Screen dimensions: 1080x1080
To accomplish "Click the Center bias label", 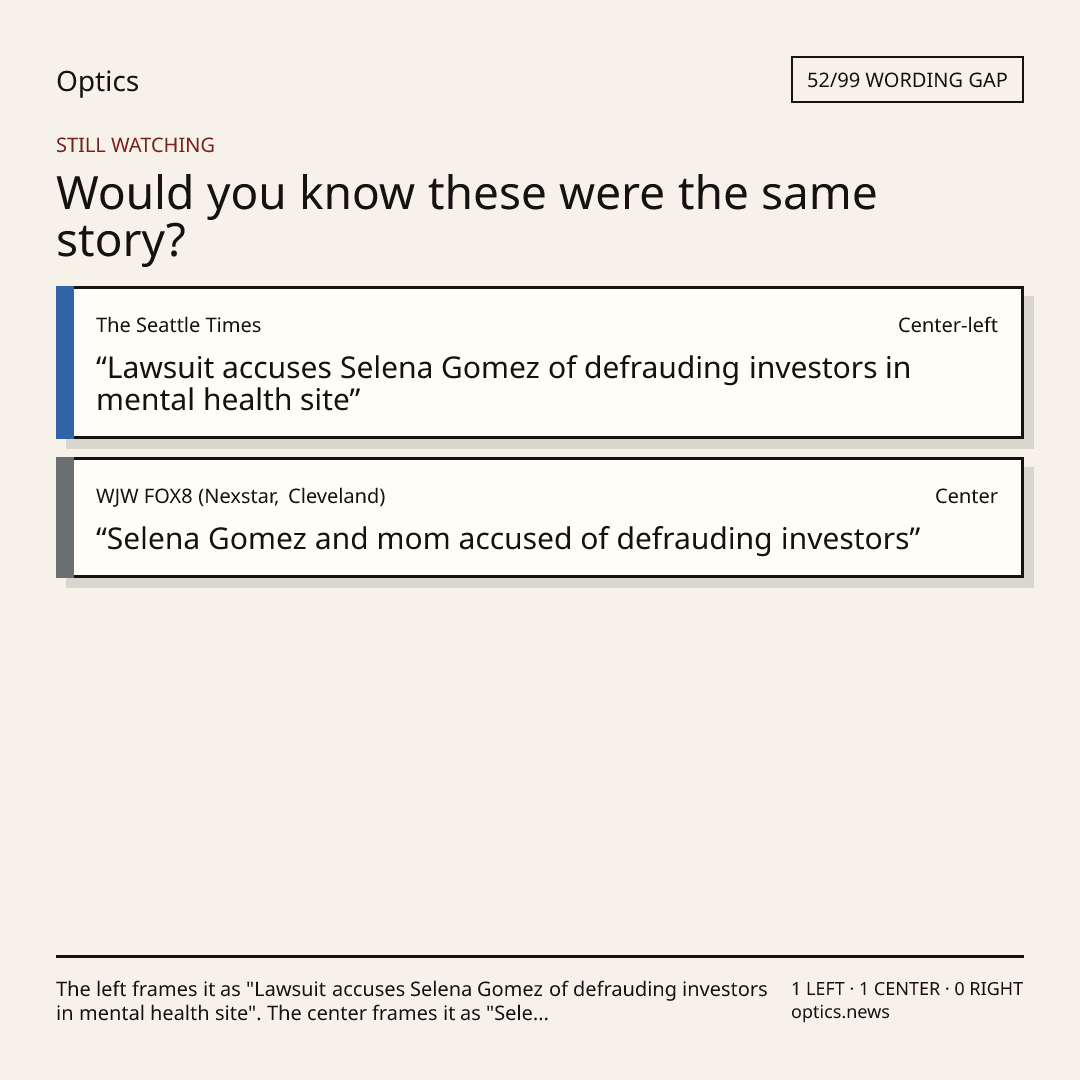I will (x=966, y=496).
